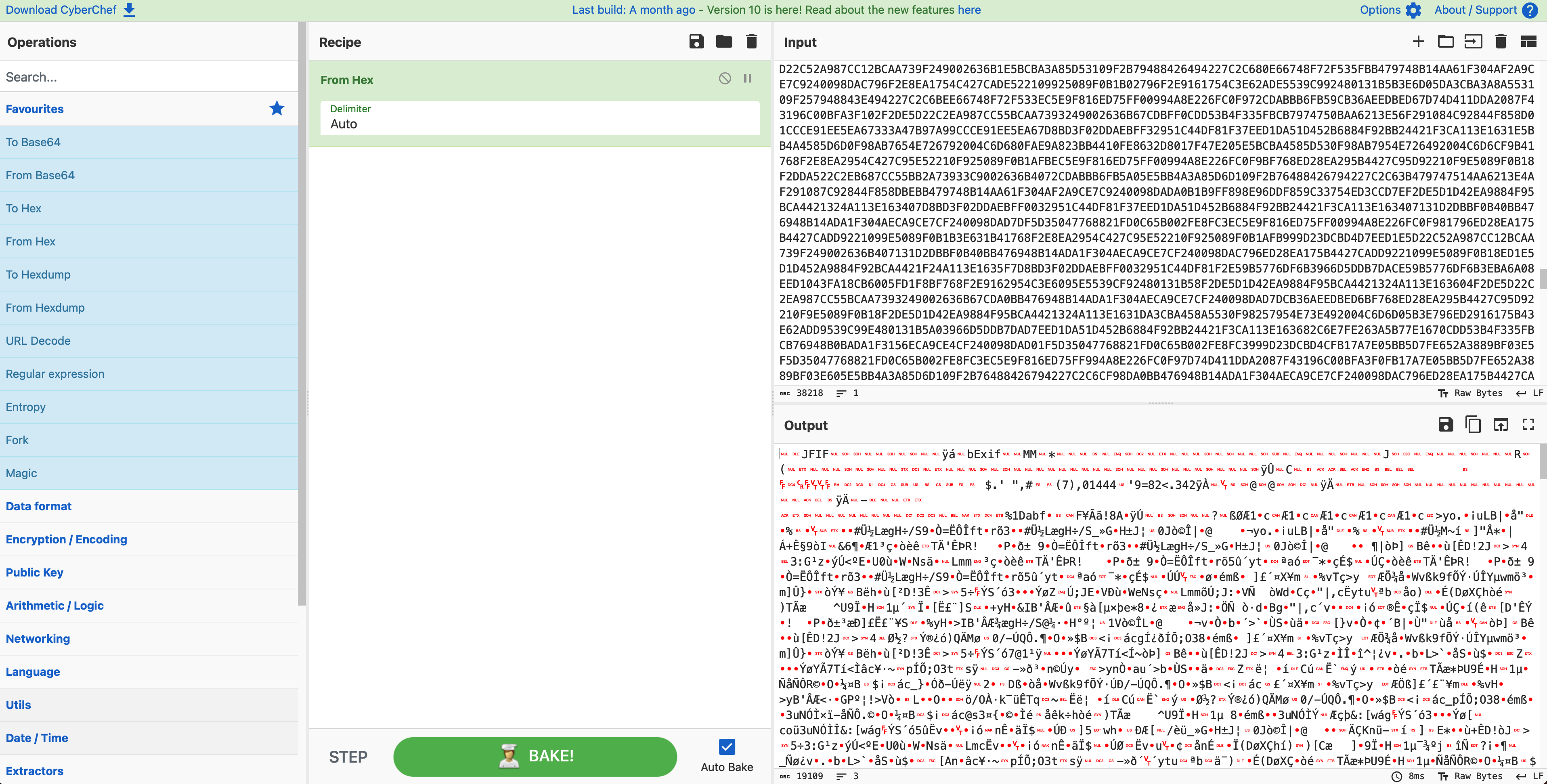Expand the Encryption / Encoding category

149,539
